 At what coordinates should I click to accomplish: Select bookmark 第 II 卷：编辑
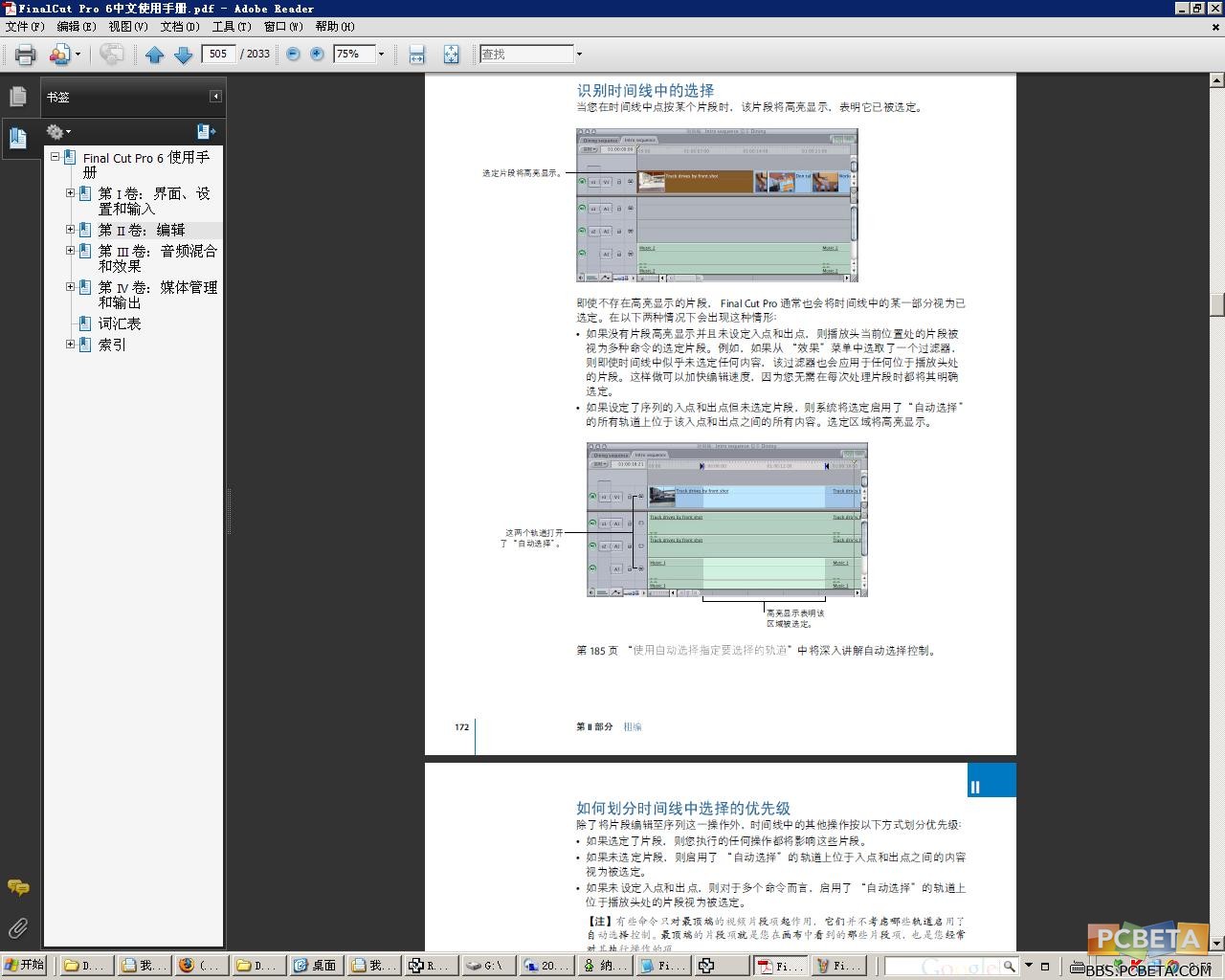[x=142, y=230]
